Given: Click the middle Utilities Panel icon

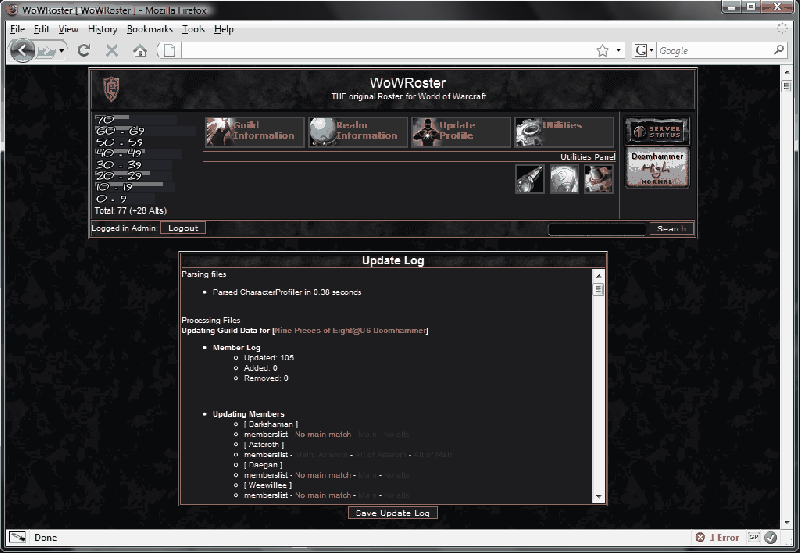Looking at the screenshot, I should (x=565, y=178).
